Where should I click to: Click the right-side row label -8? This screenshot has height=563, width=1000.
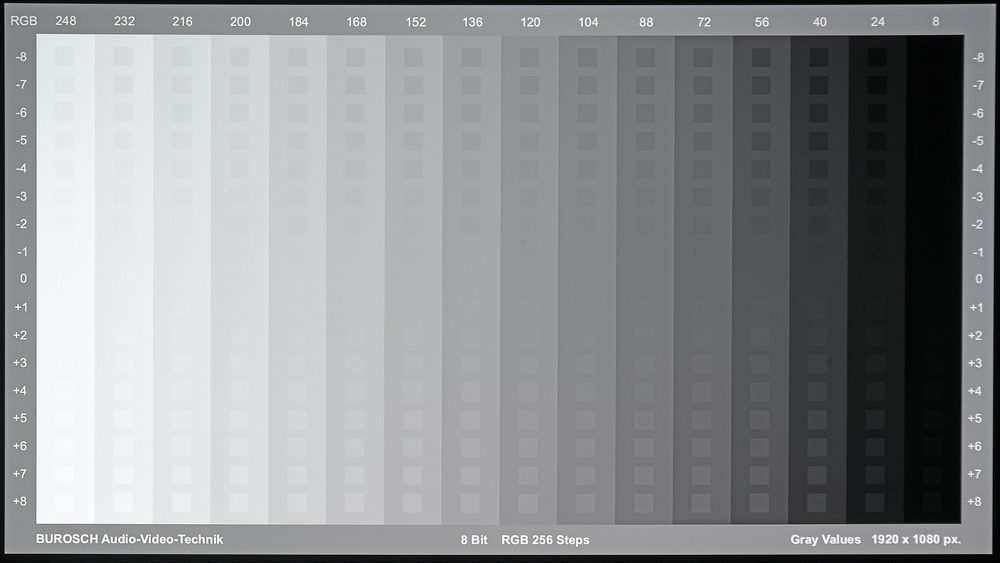click(x=978, y=58)
